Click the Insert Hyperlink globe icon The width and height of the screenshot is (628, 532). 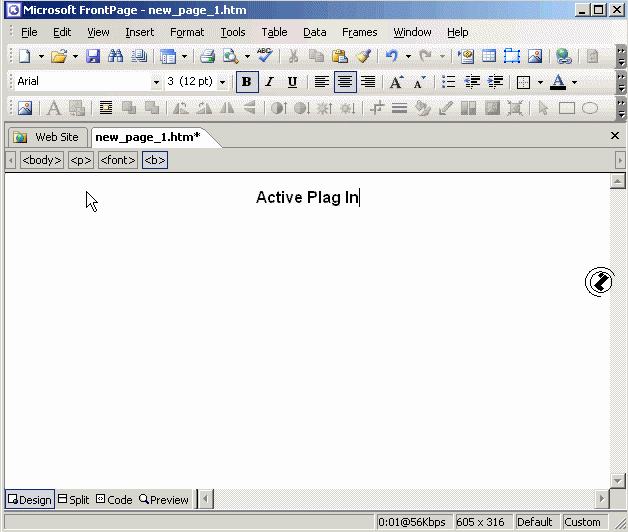564,57
